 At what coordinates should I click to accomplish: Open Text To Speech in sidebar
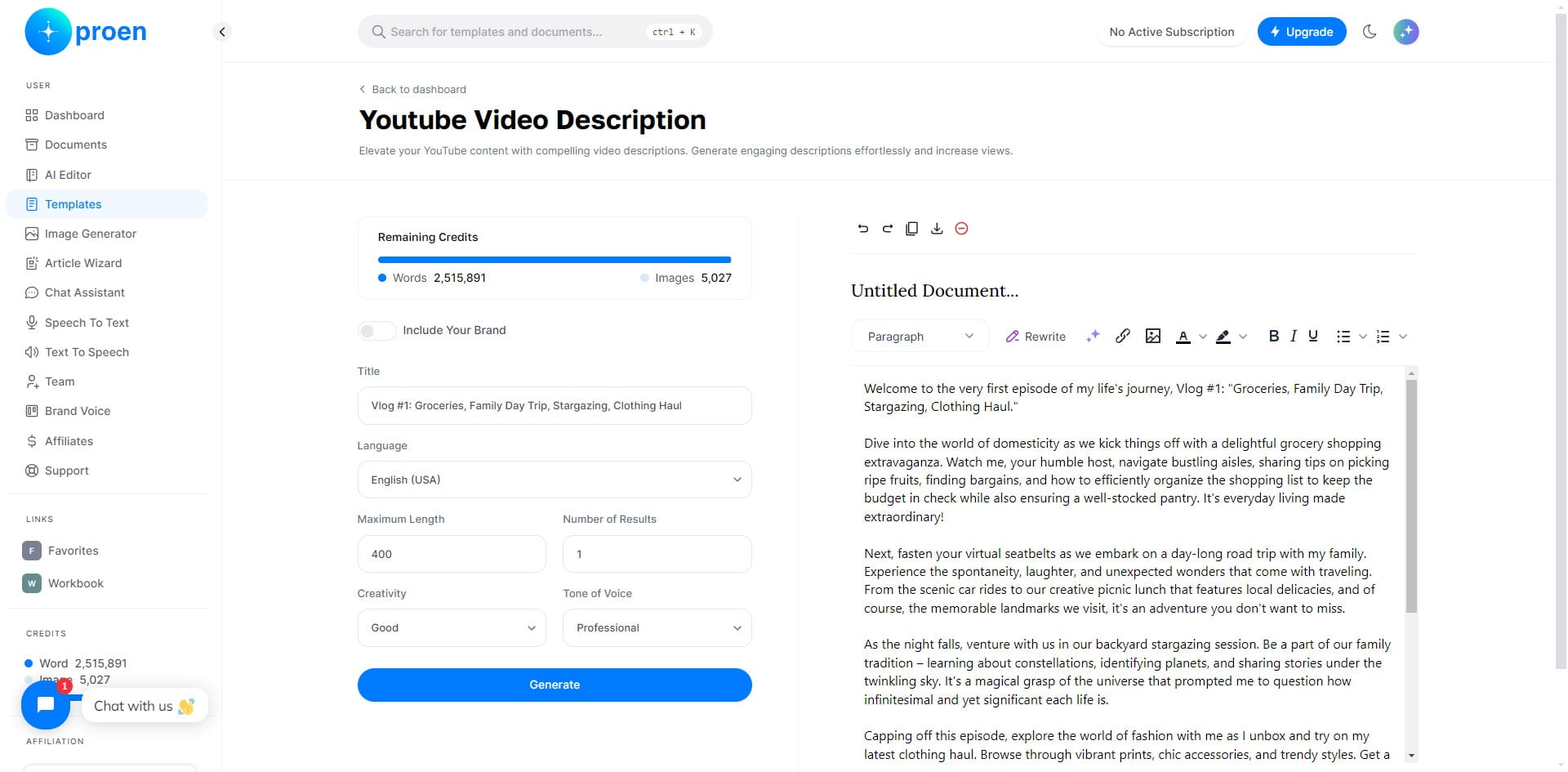tap(106, 352)
